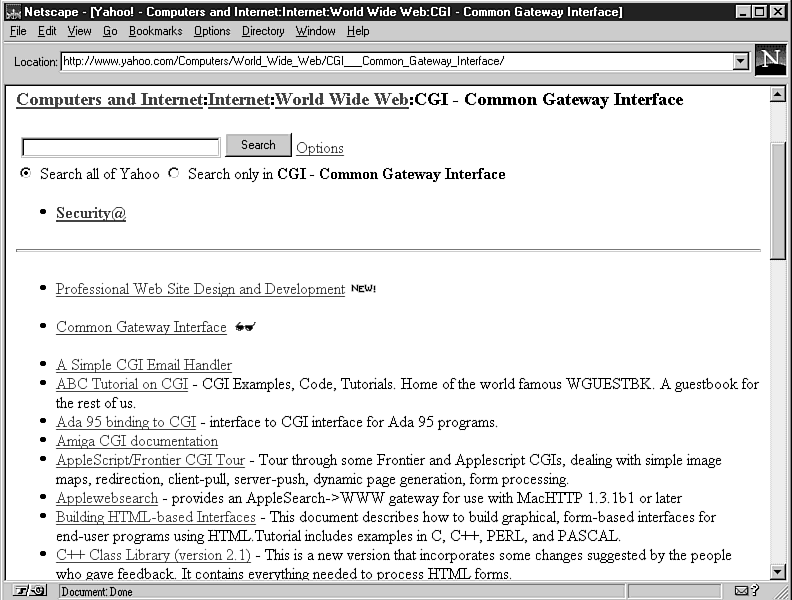The image size is (792, 600).
Task: Click the Netscape window system icon
Action: (13, 12)
